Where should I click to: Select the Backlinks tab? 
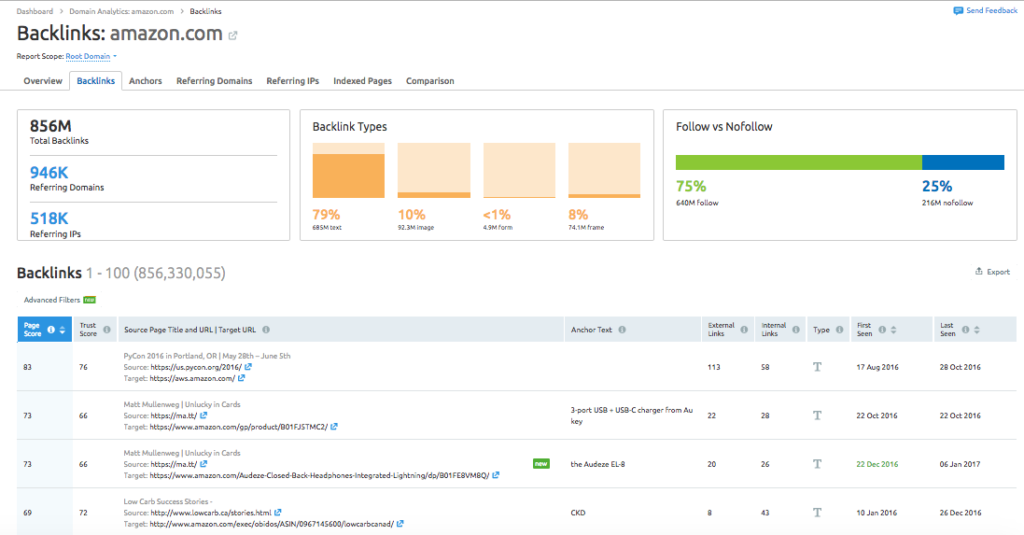(96, 81)
